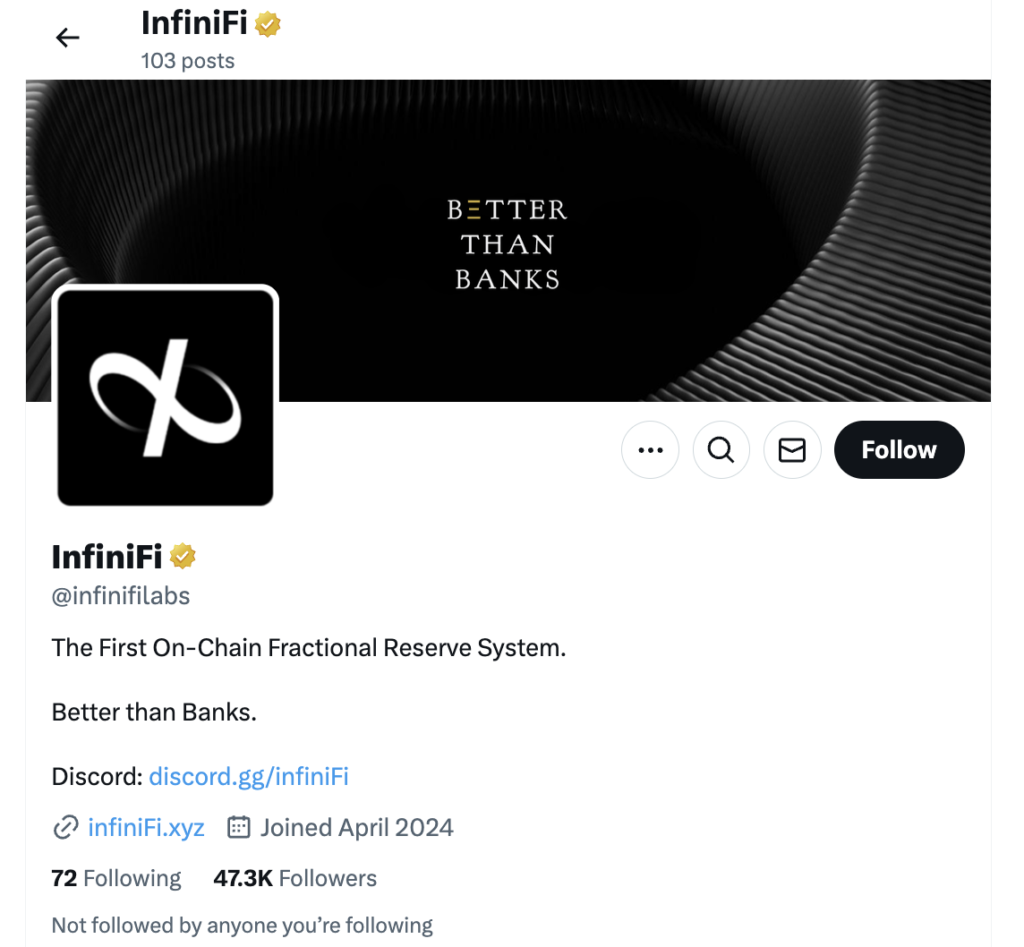View the 72 Following list
Screen dimensions: 1024x947
pos(116,878)
